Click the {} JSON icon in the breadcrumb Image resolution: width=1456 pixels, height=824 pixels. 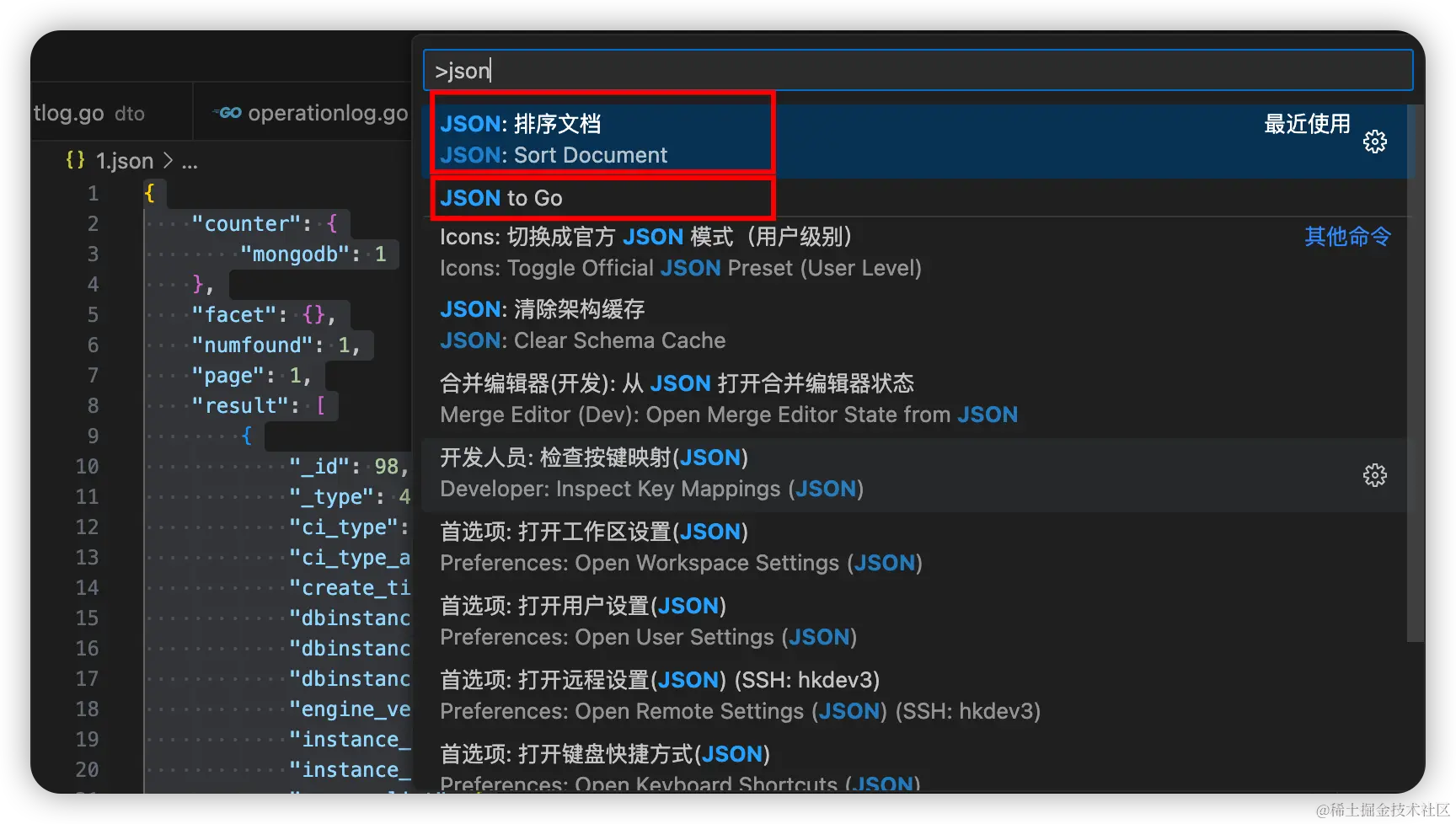tap(74, 160)
